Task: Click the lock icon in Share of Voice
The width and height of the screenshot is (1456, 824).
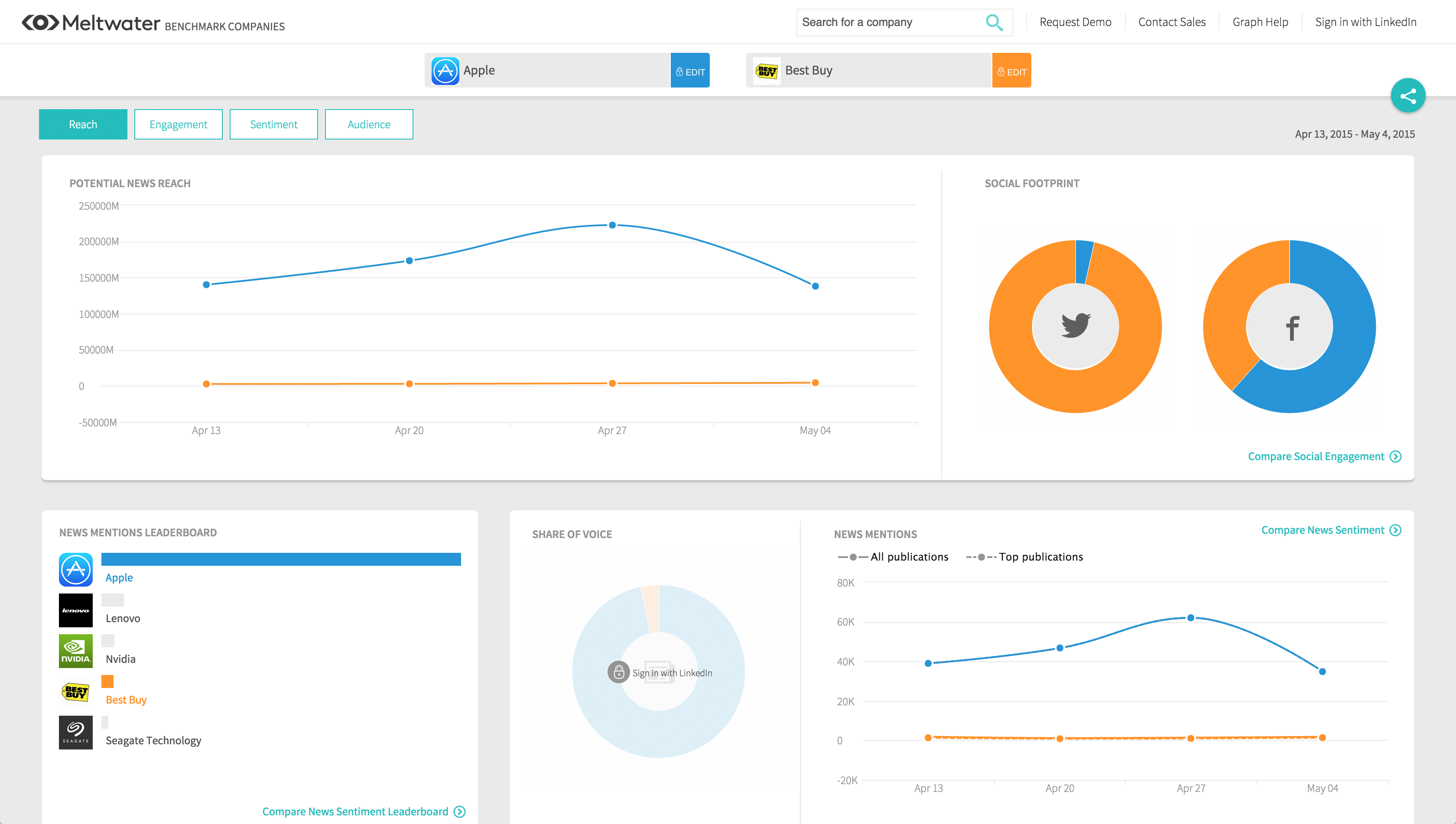Action: pyautogui.click(x=618, y=672)
